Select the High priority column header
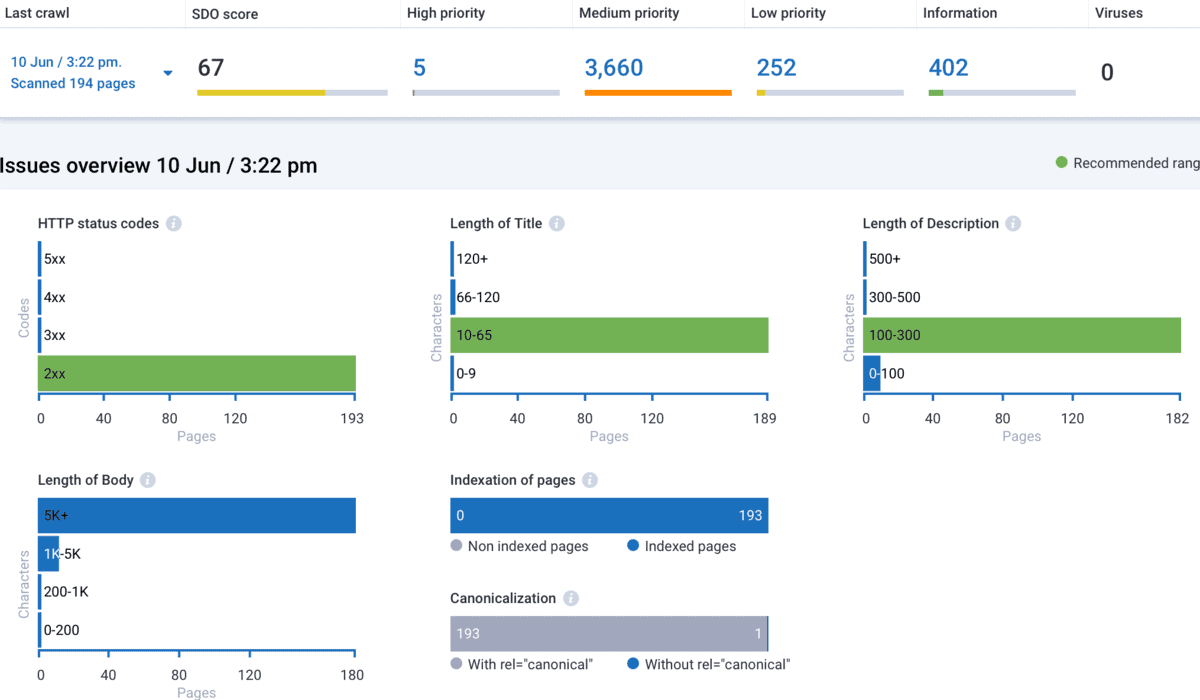This screenshot has width=1200, height=700. (x=444, y=13)
